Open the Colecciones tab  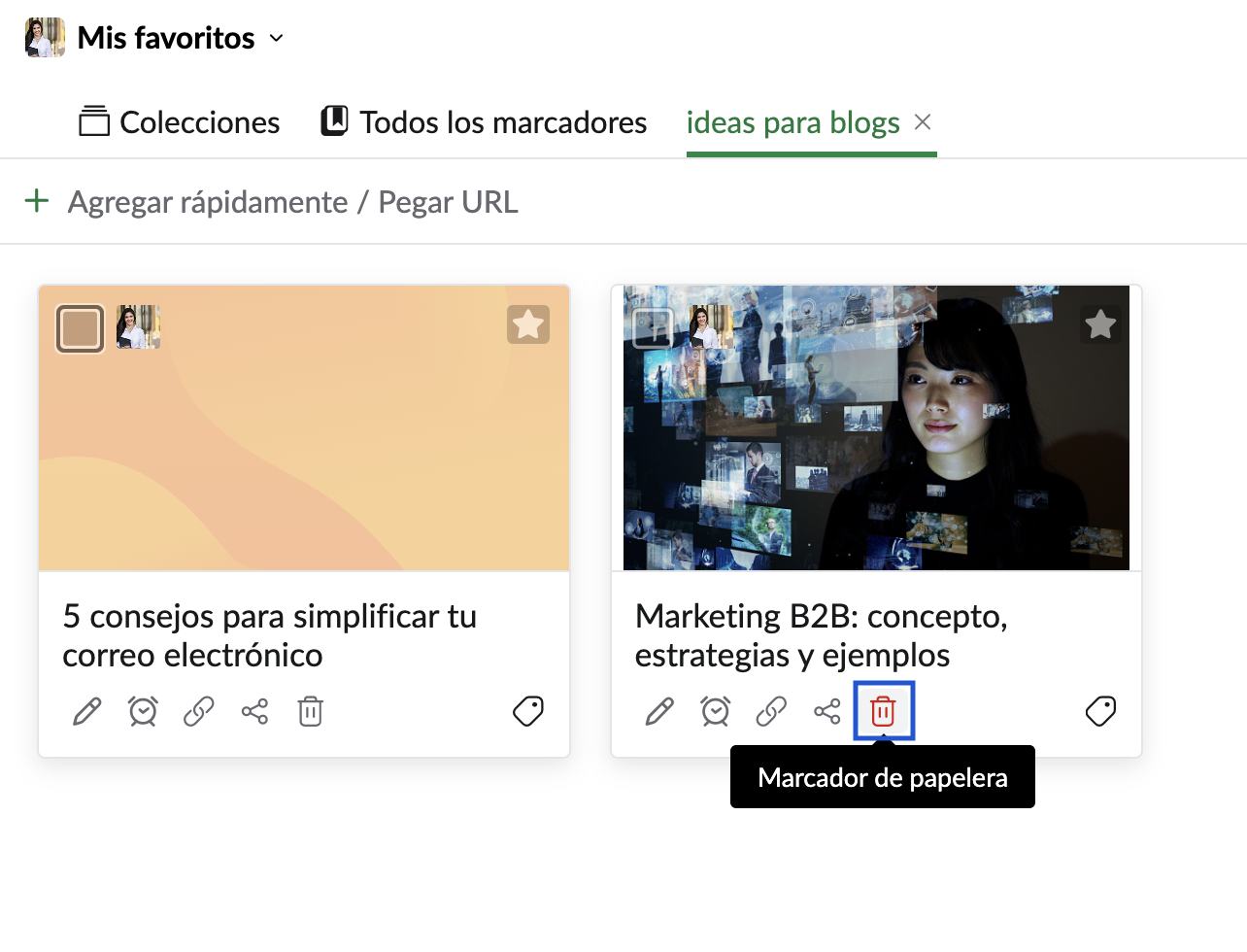click(x=180, y=122)
